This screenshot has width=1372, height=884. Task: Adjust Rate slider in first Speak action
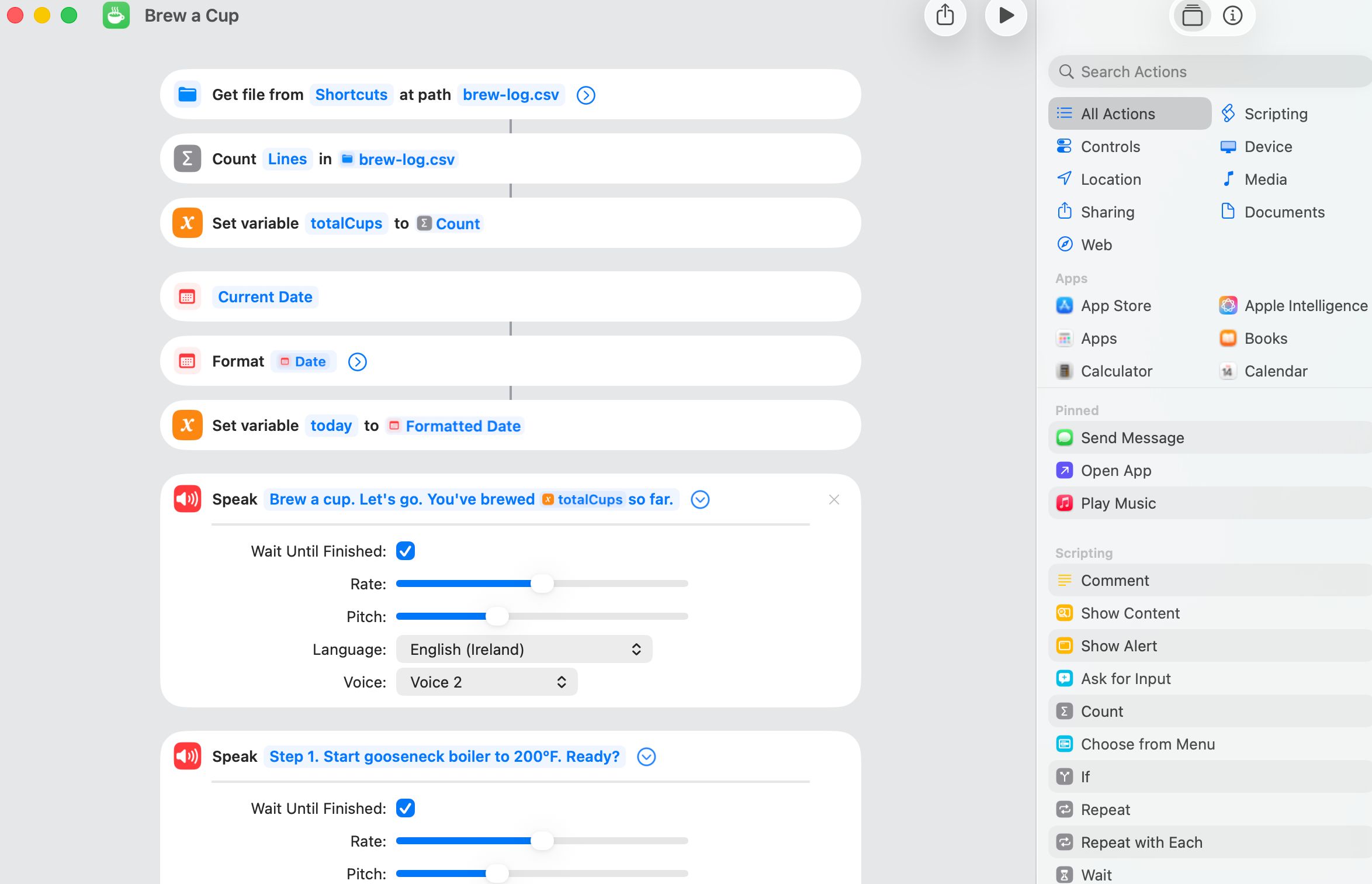[542, 583]
